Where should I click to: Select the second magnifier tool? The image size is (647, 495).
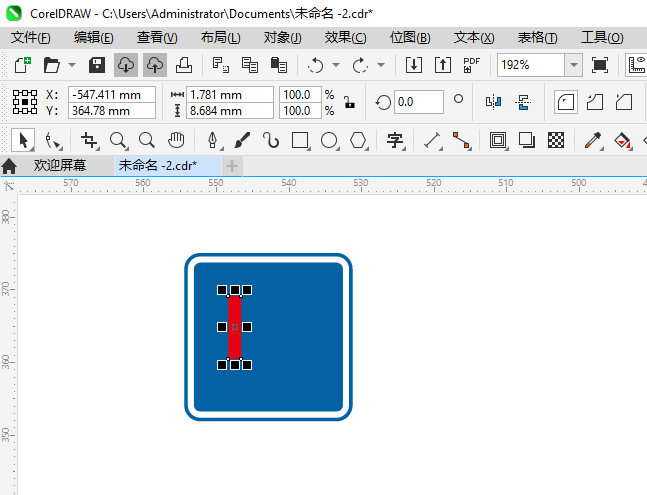click(x=146, y=140)
